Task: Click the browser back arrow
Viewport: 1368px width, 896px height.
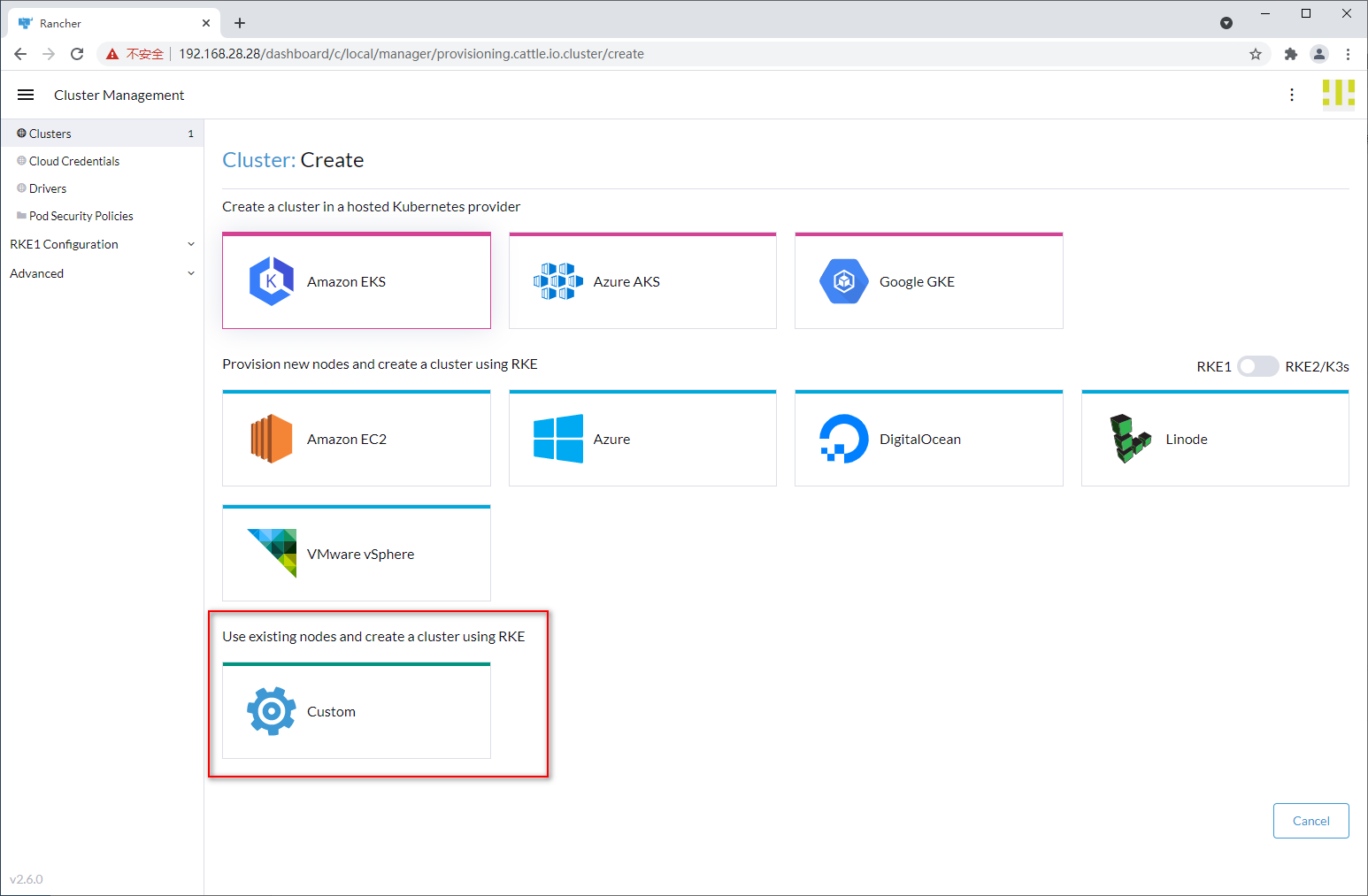Action: tap(20, 54)
